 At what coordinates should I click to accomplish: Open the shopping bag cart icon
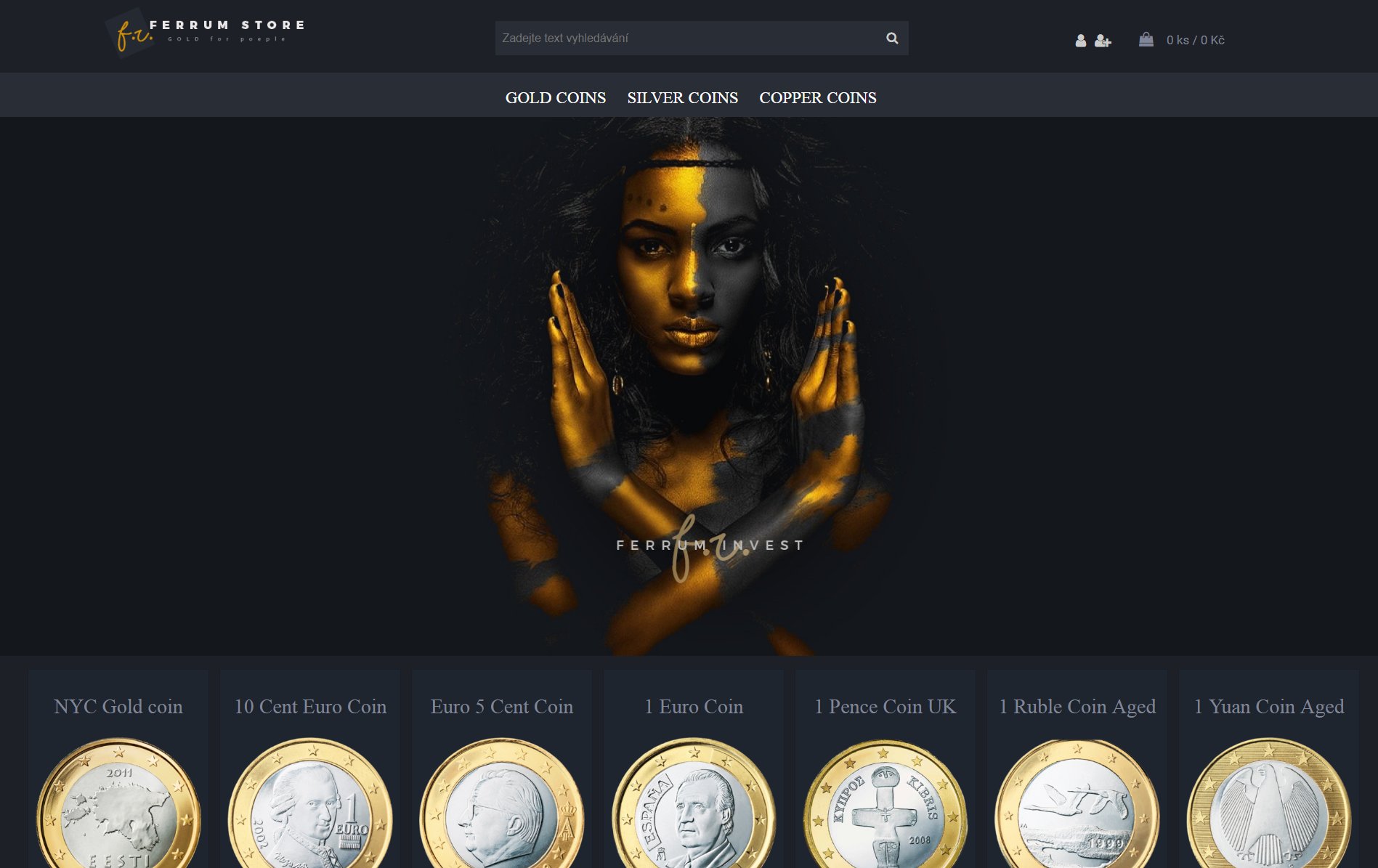click(1146, 40)
